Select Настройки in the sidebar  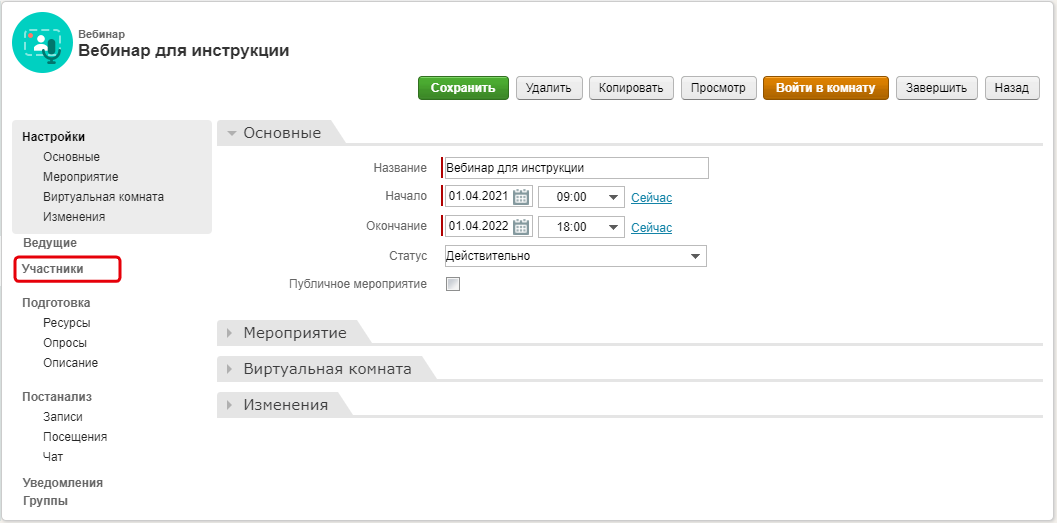(54, 137)
